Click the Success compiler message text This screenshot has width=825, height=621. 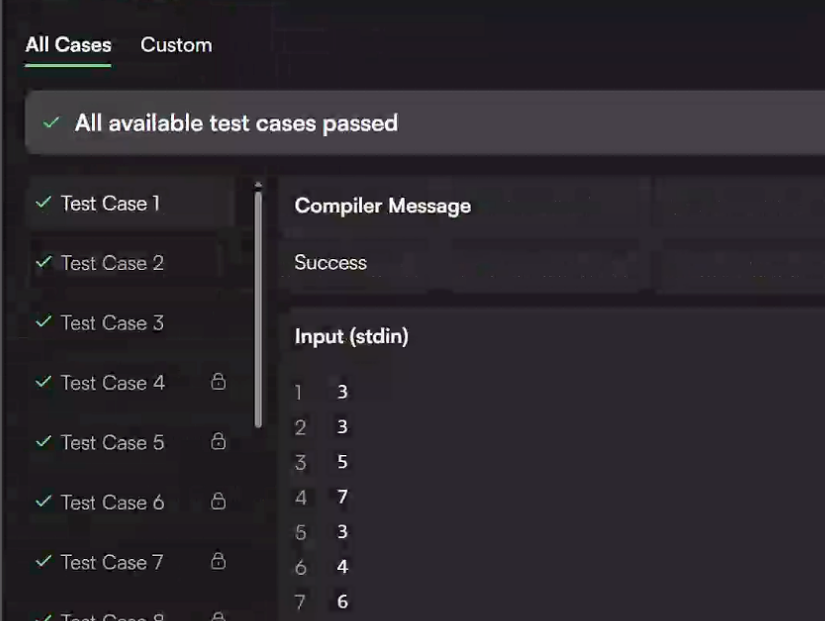click(330, 263)
